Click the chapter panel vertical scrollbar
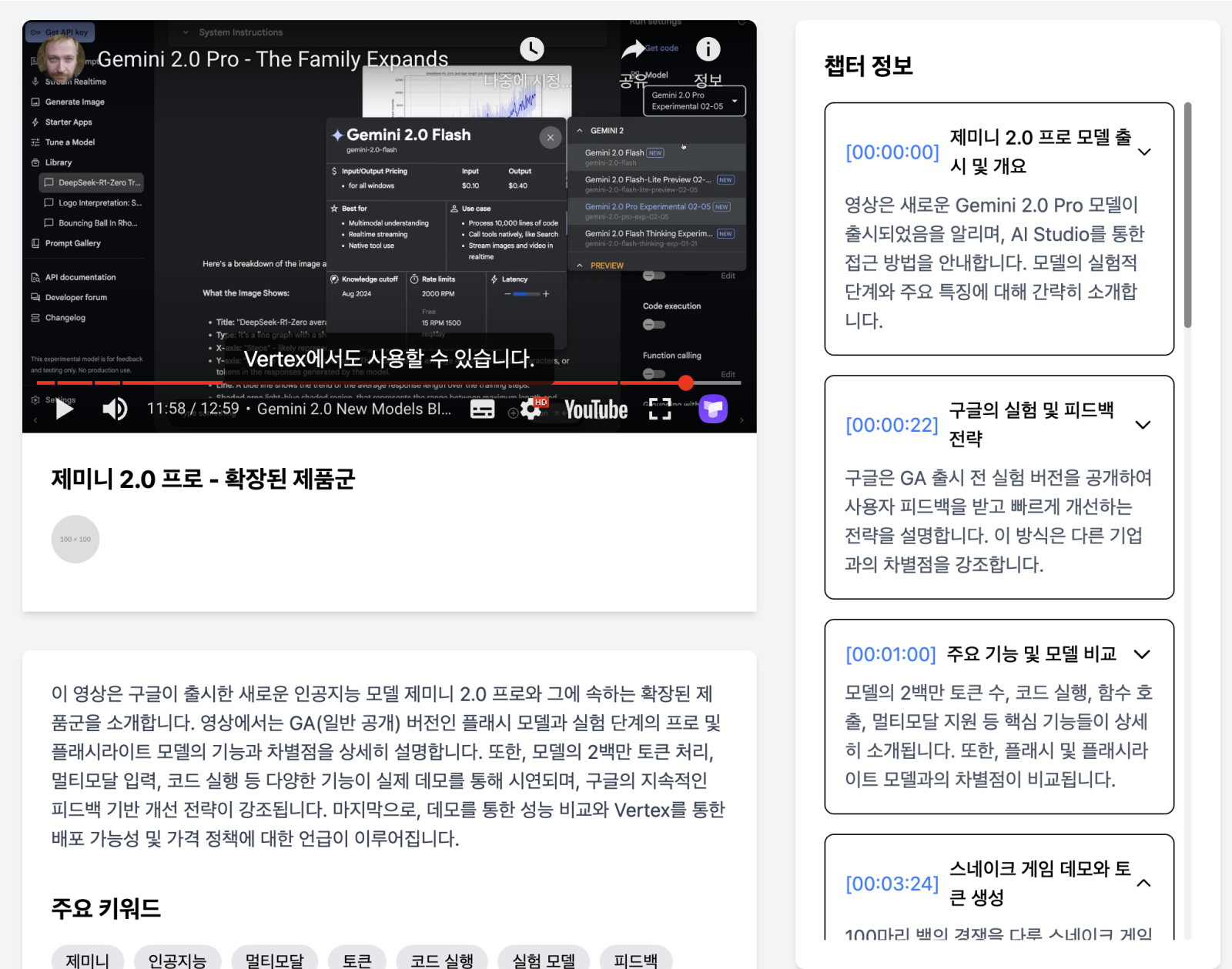The width and height of the screenshot is (1232, 969). coord(1187,216)
